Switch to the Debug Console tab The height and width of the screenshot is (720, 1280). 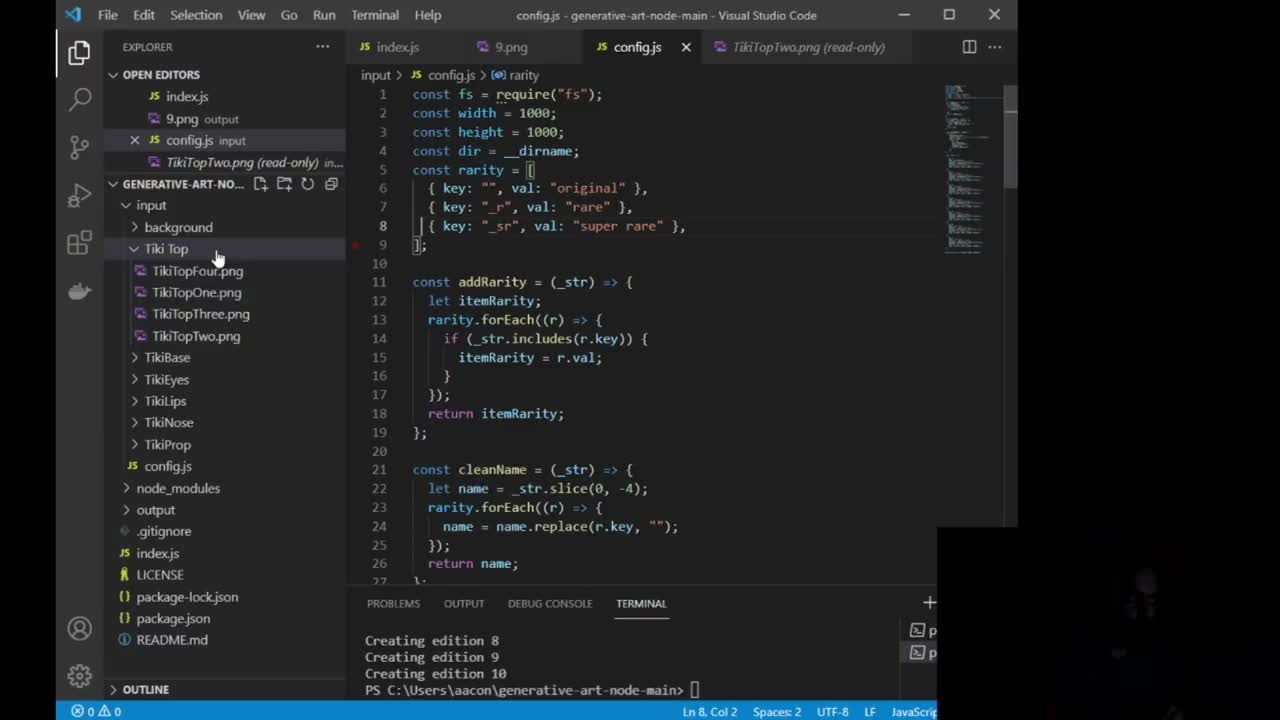550,603
